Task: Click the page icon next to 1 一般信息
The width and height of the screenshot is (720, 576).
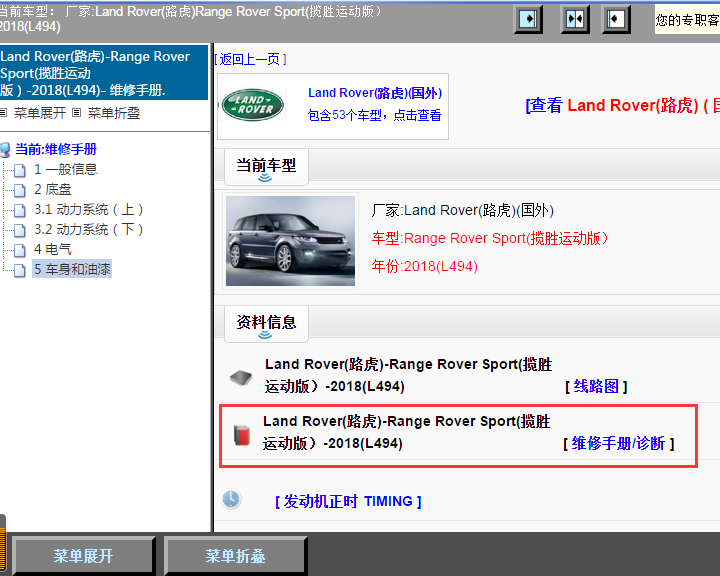Action: click(20, 170)
